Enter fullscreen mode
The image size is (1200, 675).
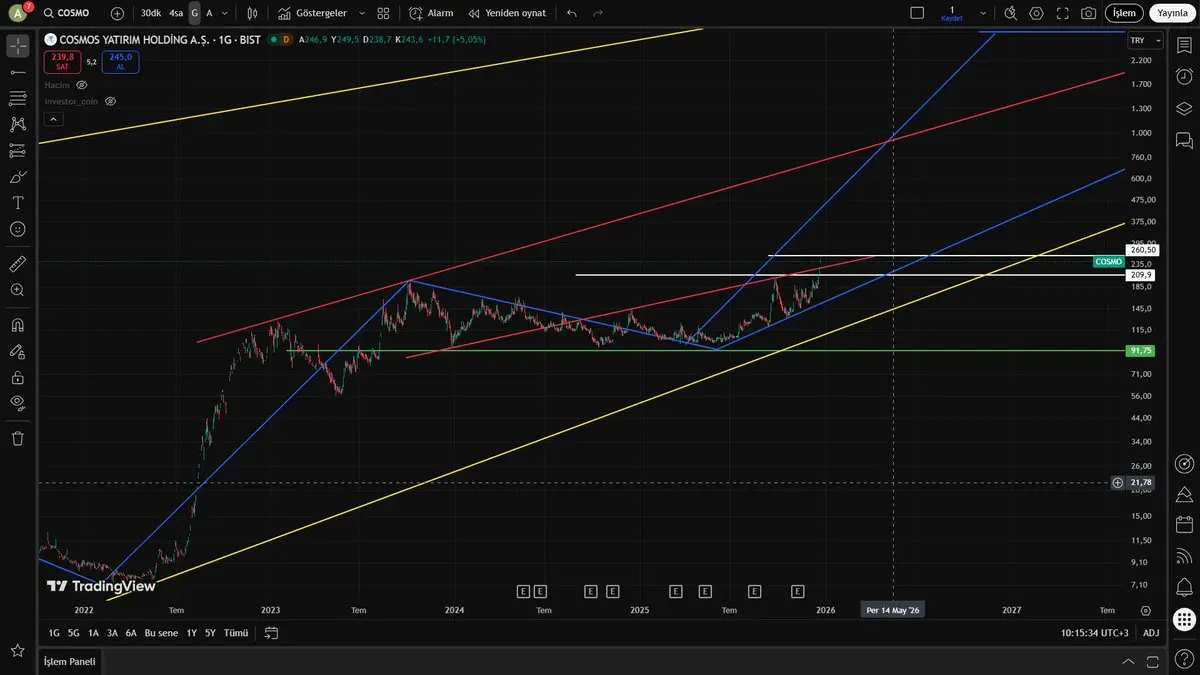tap(1062, 13)
